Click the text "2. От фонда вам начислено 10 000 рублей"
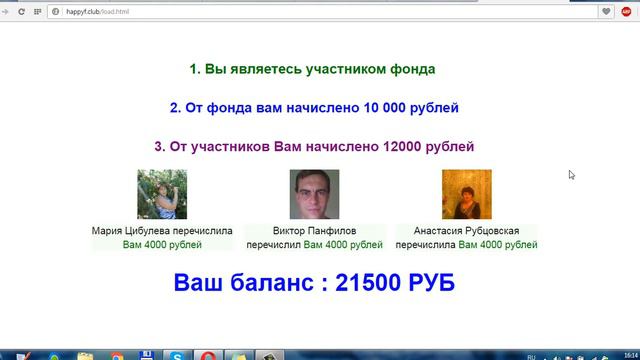The image size is (640, 360). [314, 108]
